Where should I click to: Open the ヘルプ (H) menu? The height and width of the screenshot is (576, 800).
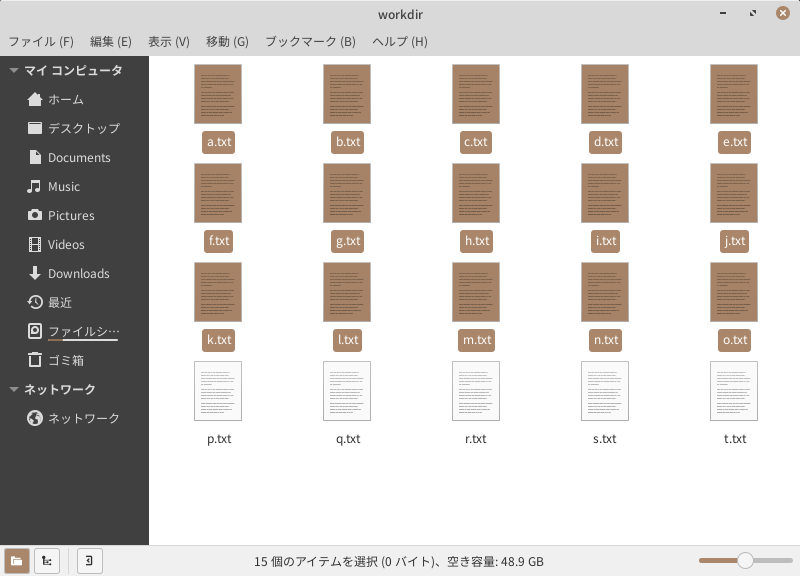point(399,41)
